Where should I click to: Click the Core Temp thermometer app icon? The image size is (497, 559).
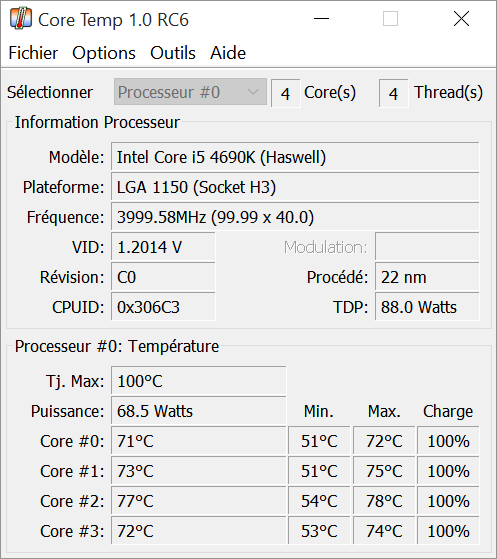pos(21,19)
